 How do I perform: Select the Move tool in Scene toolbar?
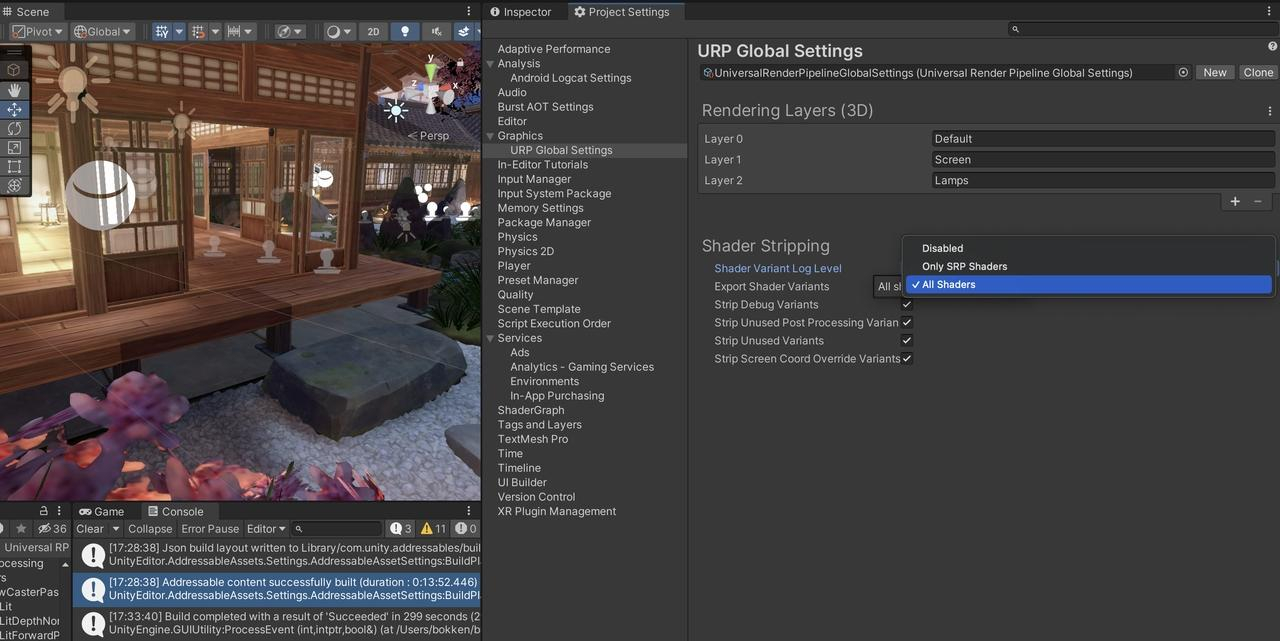tap(14, 109)
